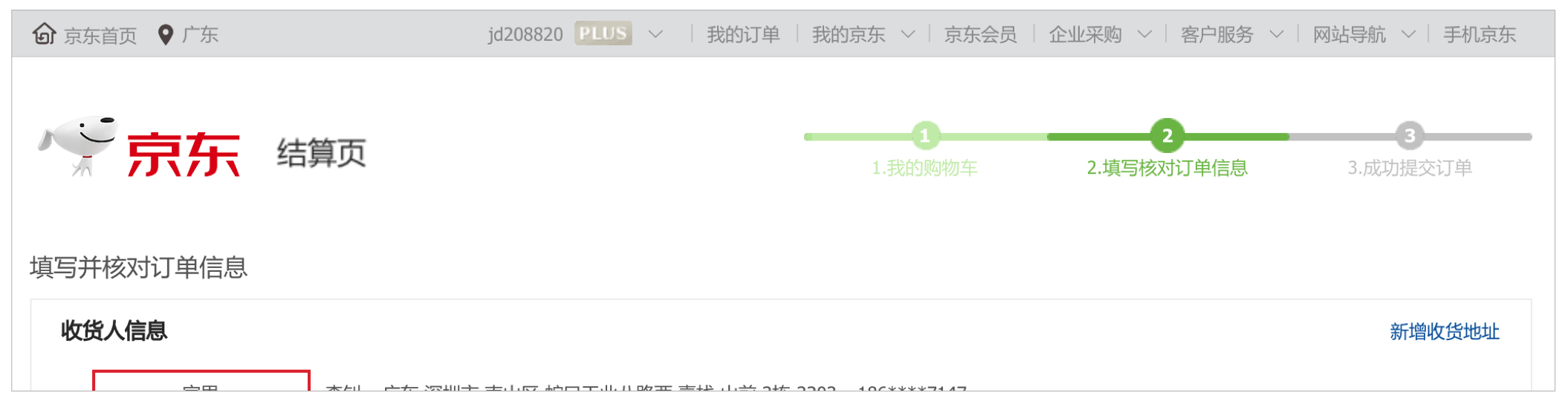Click the 填写并核对订单信息 heading

138,267
